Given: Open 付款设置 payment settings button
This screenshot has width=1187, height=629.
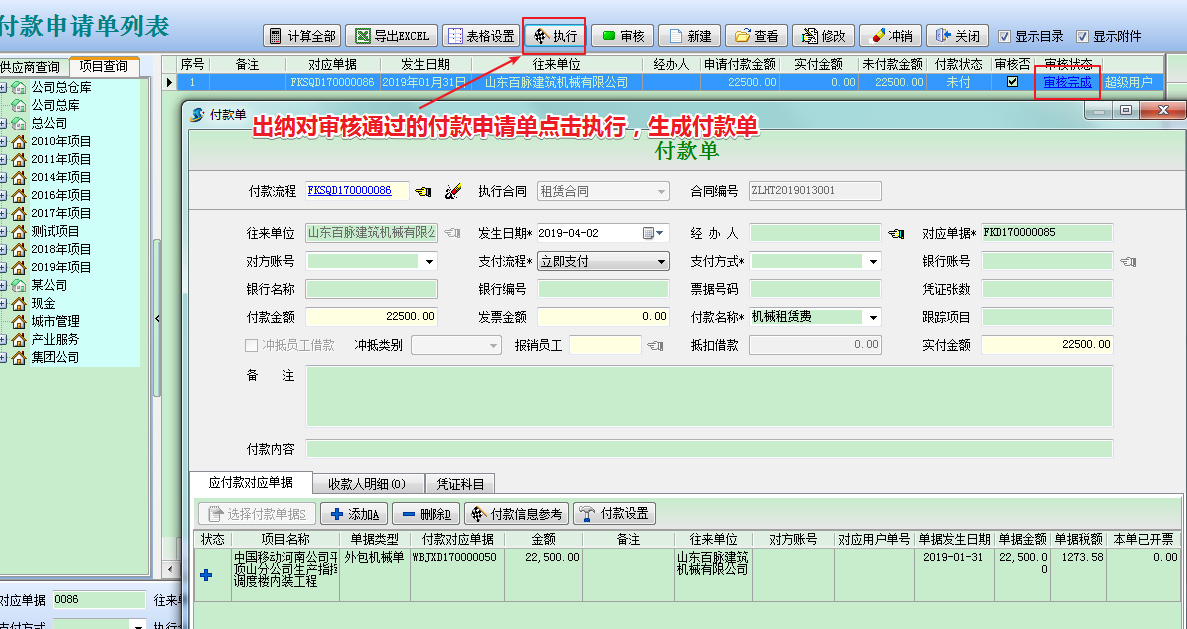Looking at the screenshot, I should coord(614,514).
